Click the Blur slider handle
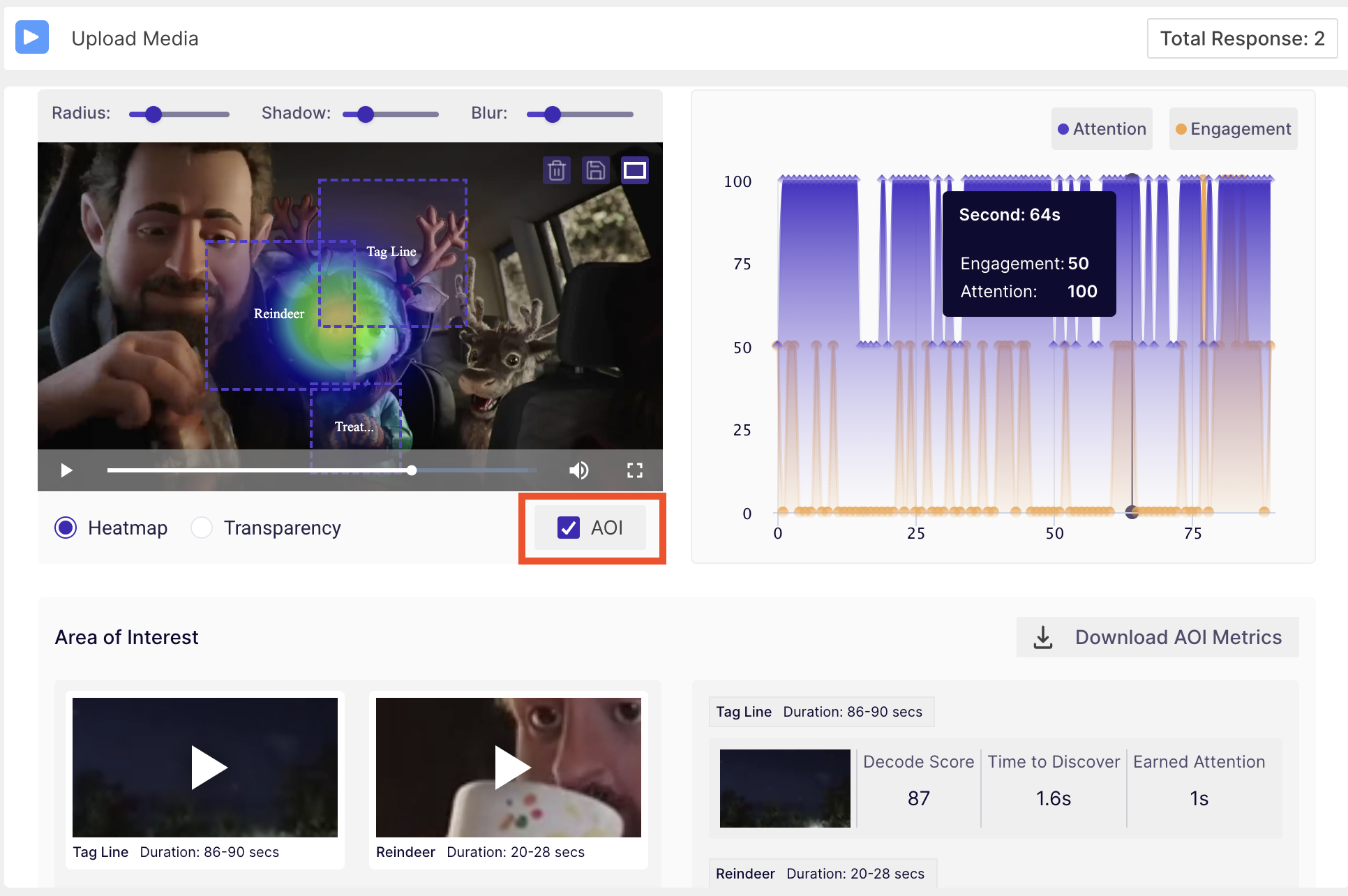1348x896 pixels. [553, 114]
